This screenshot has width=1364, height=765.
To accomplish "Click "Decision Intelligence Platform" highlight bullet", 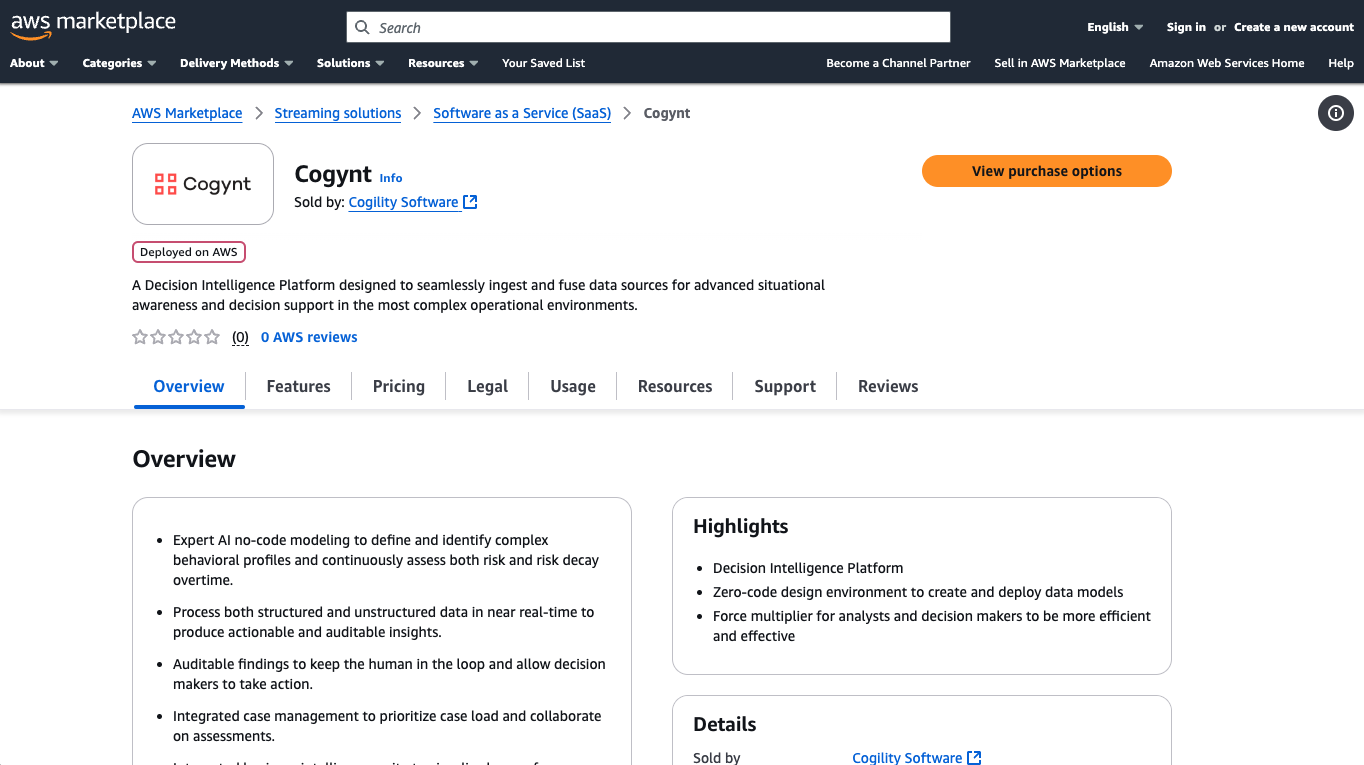I will (808, 568).
